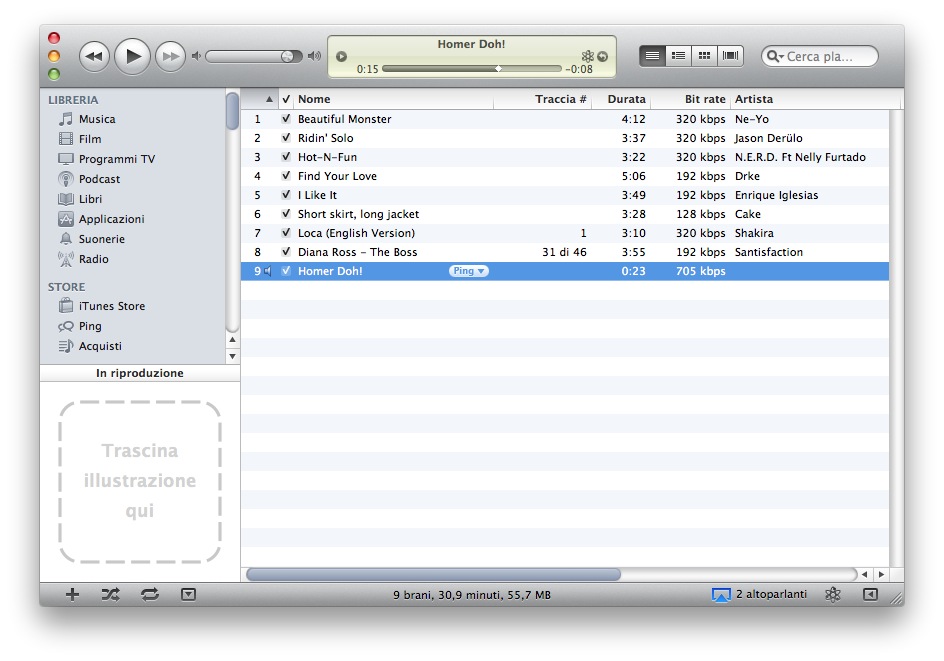Viewport: 944px width, 661px height.
Task: Click the Play button
Action: tap(132, 56)
